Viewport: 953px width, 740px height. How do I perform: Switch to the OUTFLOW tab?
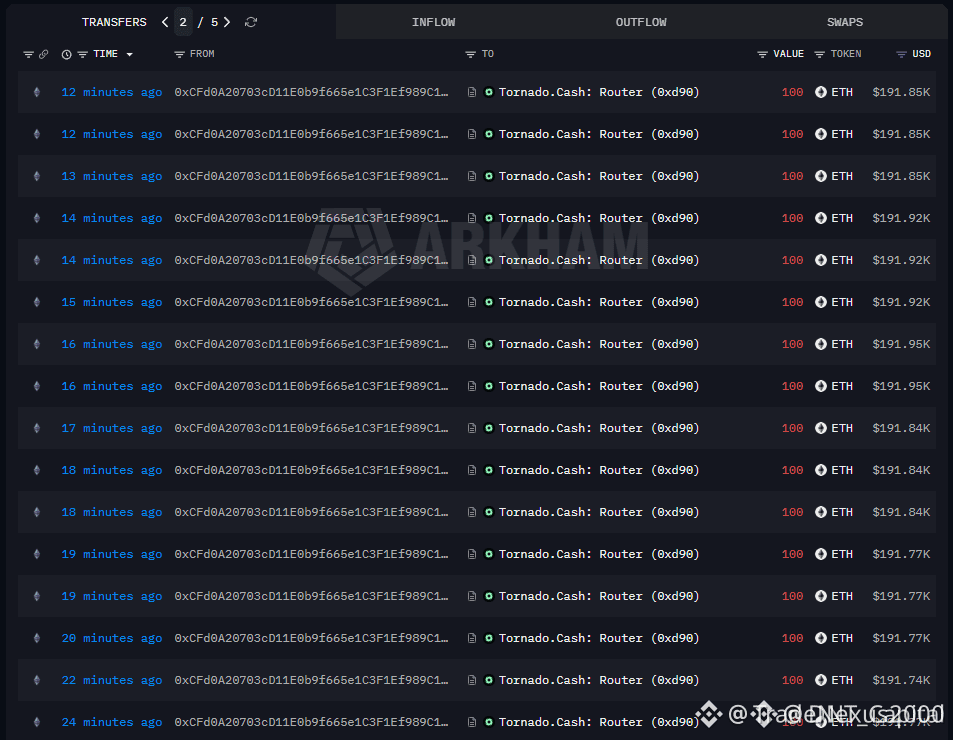click(x=641, y=22)
